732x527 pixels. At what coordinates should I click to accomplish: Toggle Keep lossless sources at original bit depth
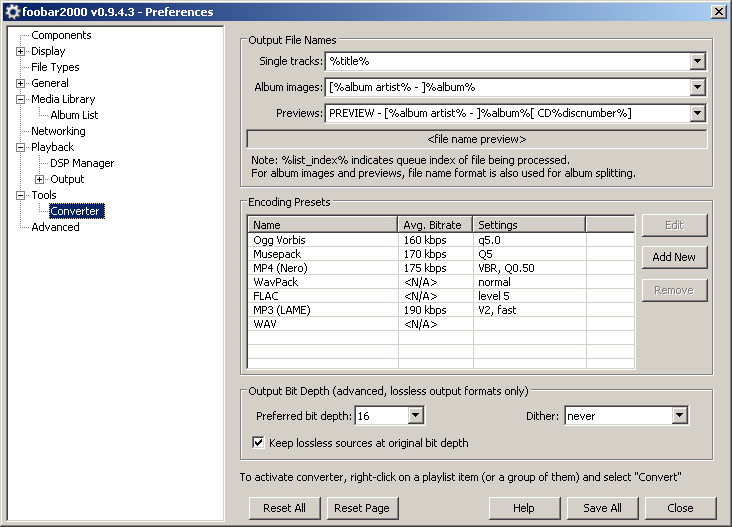[x=260, y=442]
